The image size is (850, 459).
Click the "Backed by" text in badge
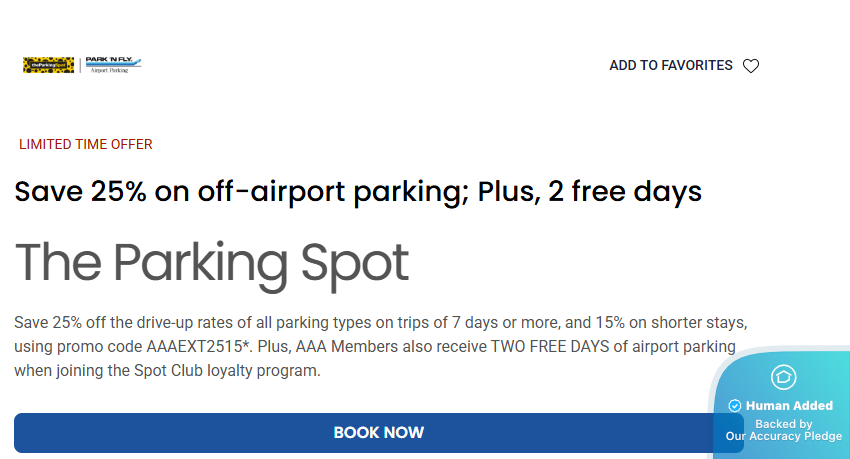[783, 424]
